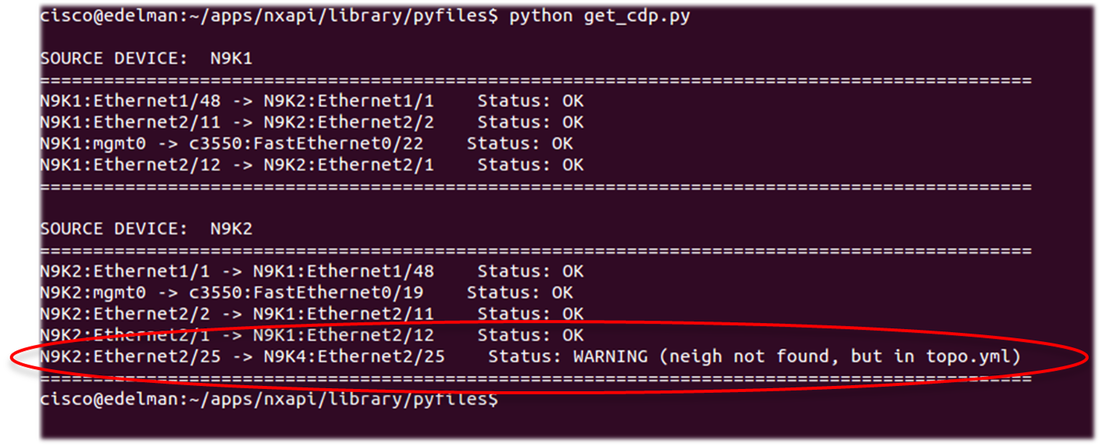
Task: Click the 'topo.yml' filename in the warning
Action: [x=982, y=357]
